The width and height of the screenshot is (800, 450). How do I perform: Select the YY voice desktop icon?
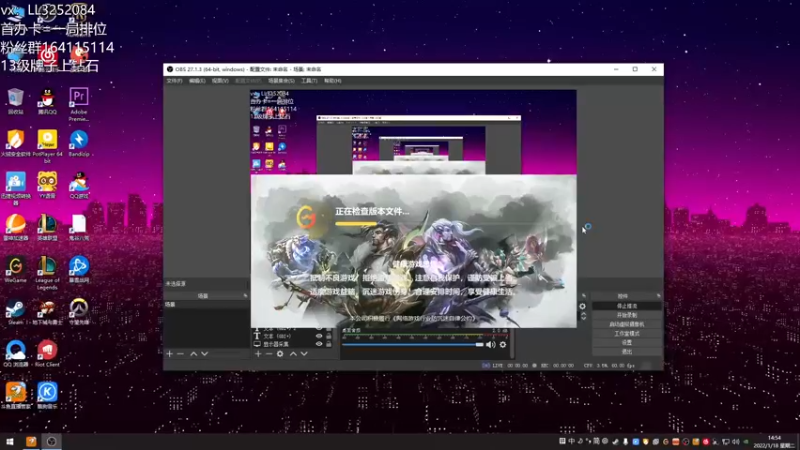click(x=47, y=185)
